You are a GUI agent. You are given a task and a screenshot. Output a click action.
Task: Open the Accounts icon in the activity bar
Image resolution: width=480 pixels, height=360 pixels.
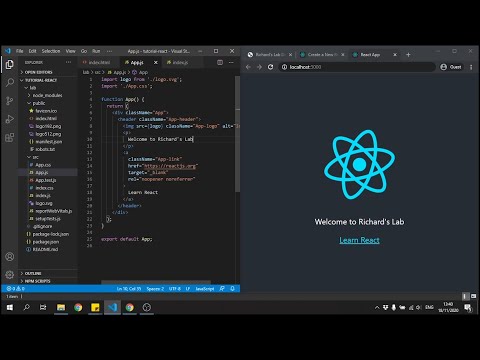point(10,257)
